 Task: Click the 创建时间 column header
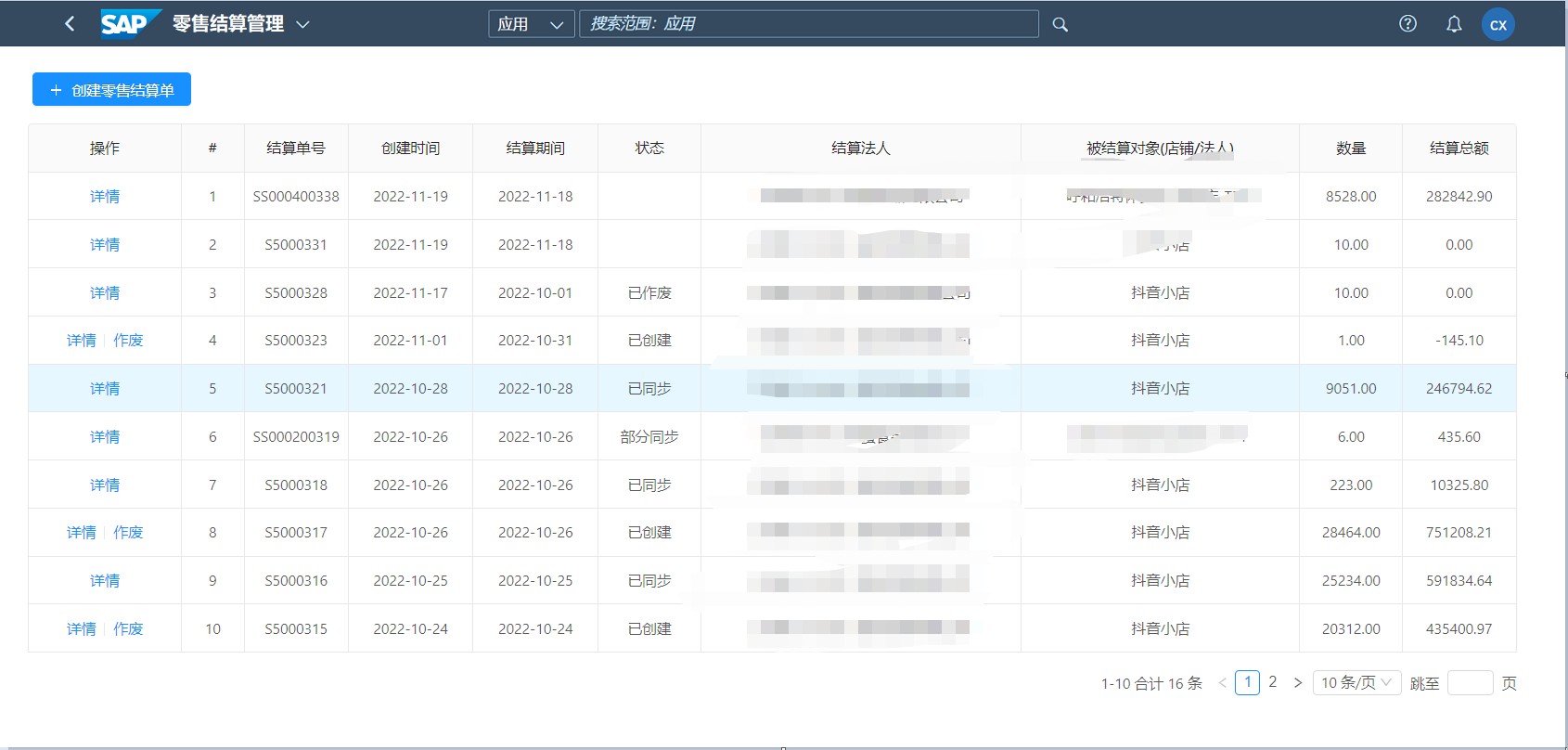tap(411, 149)
